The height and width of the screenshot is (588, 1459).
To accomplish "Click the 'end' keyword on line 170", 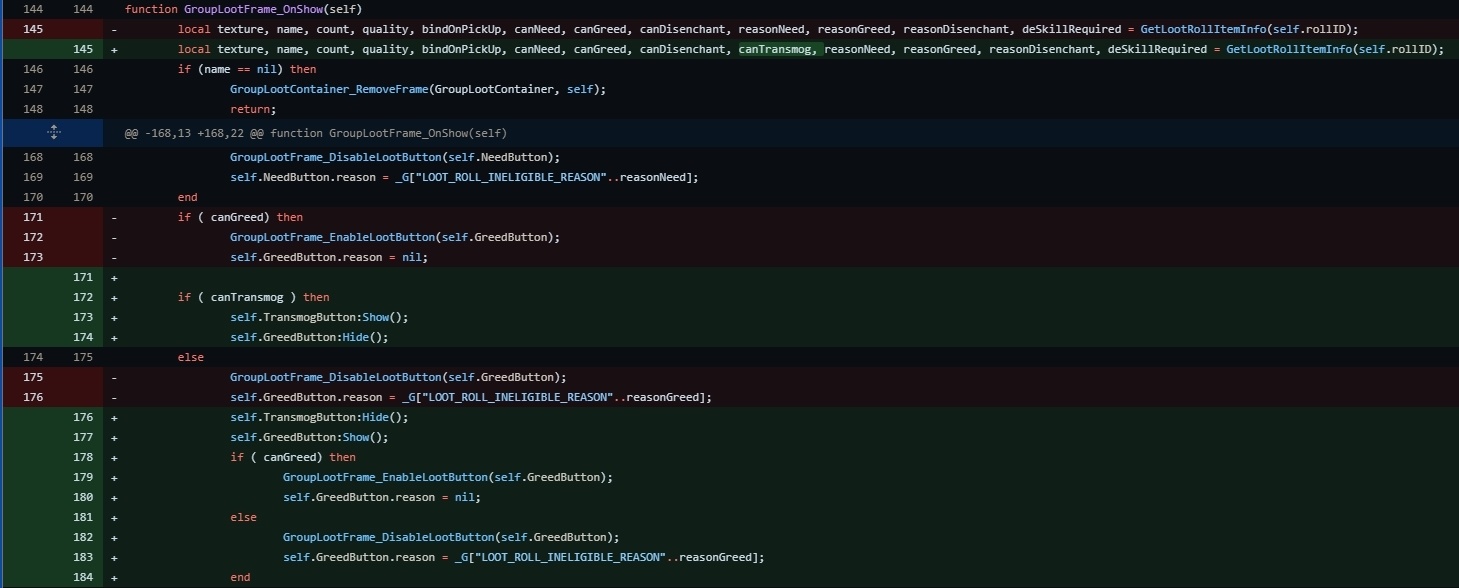I will [x=188, y=197].
